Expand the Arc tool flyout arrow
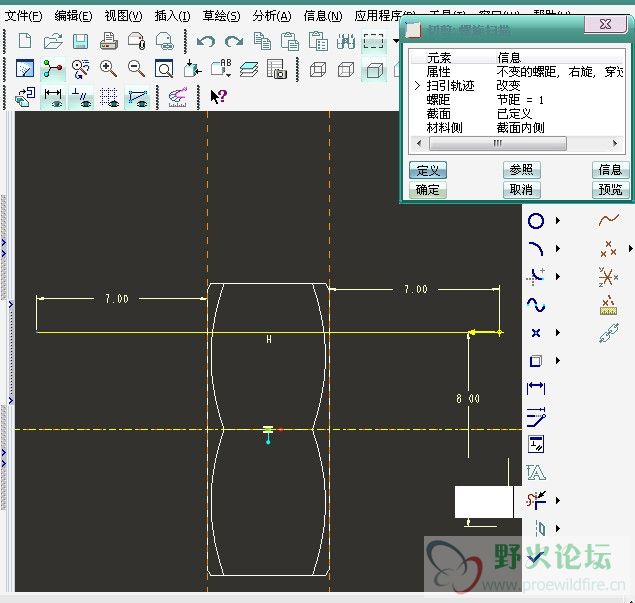The height and width of the screenshot is (603, 635). pos(558,249)
